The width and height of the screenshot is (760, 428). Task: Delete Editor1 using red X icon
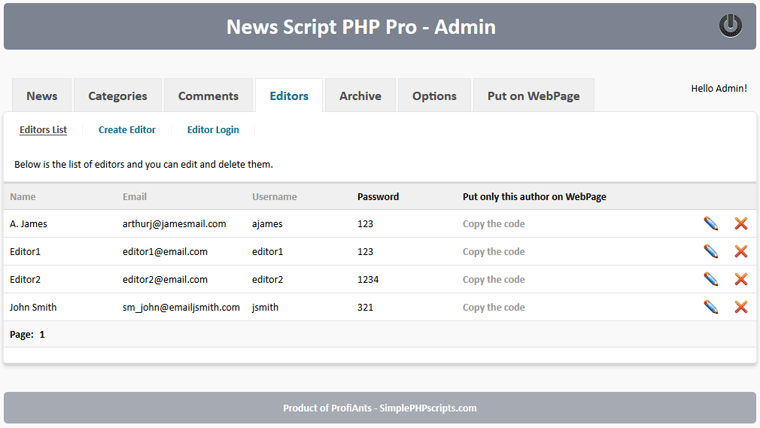click(741, 251)
